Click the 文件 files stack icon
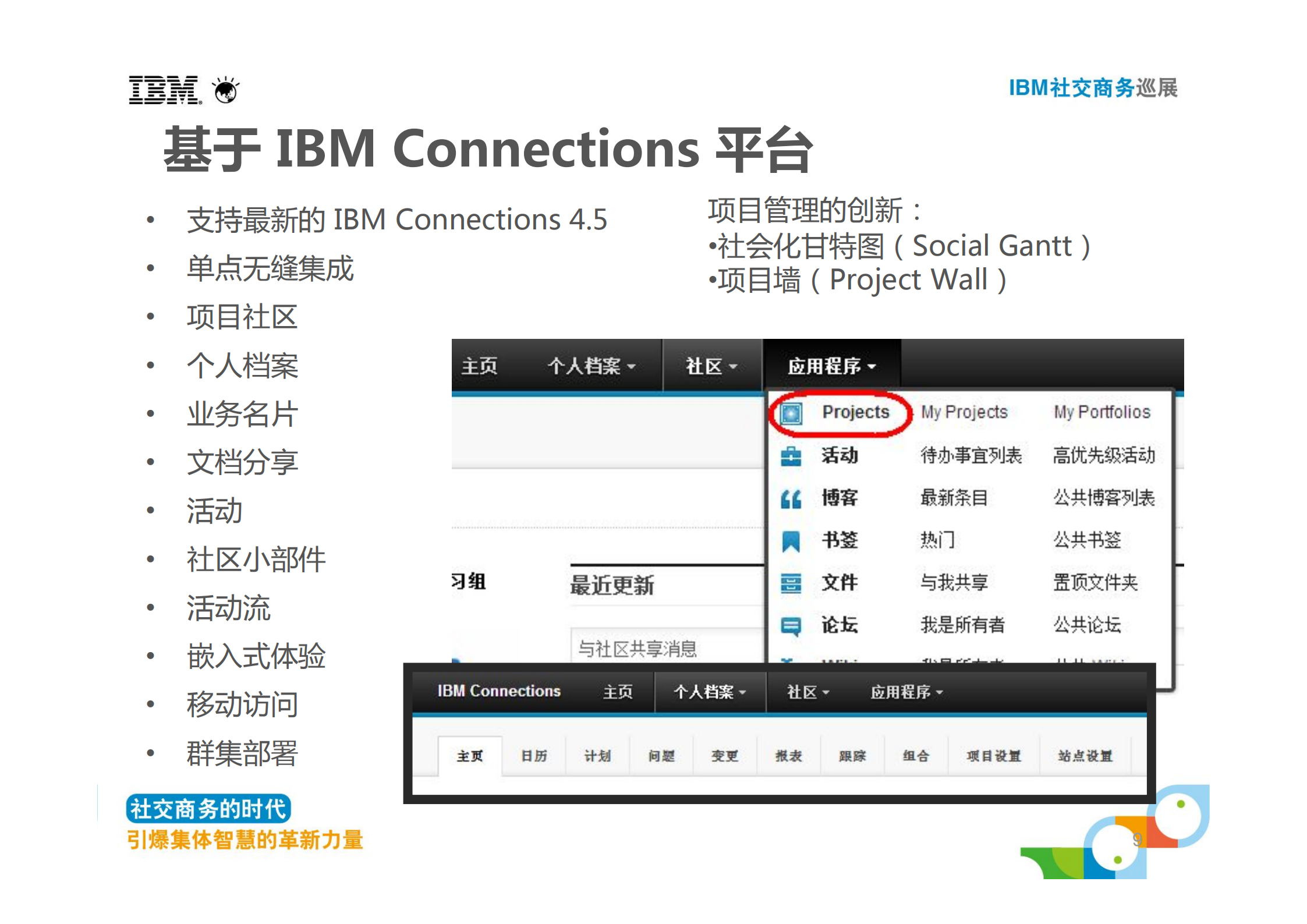The height and width of the screenshot is (924, 1307). click(791, 583)
